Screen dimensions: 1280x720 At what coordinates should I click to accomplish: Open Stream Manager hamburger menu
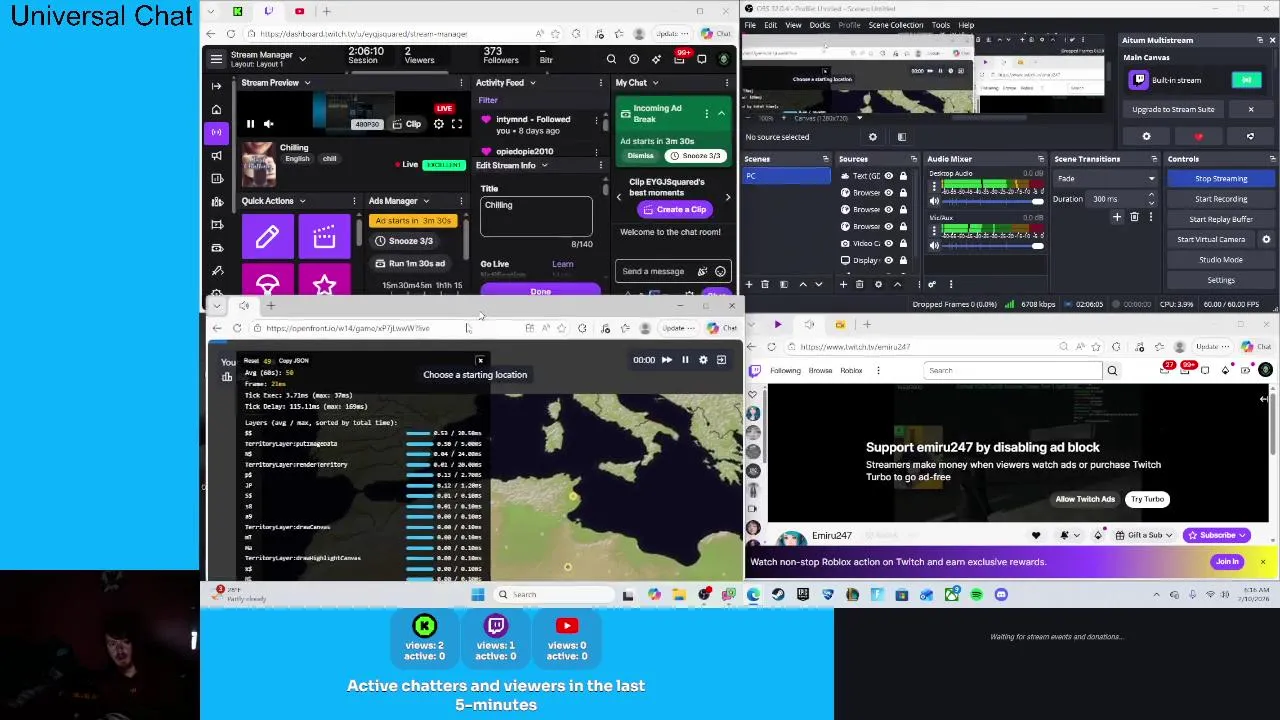coord(216,59)
